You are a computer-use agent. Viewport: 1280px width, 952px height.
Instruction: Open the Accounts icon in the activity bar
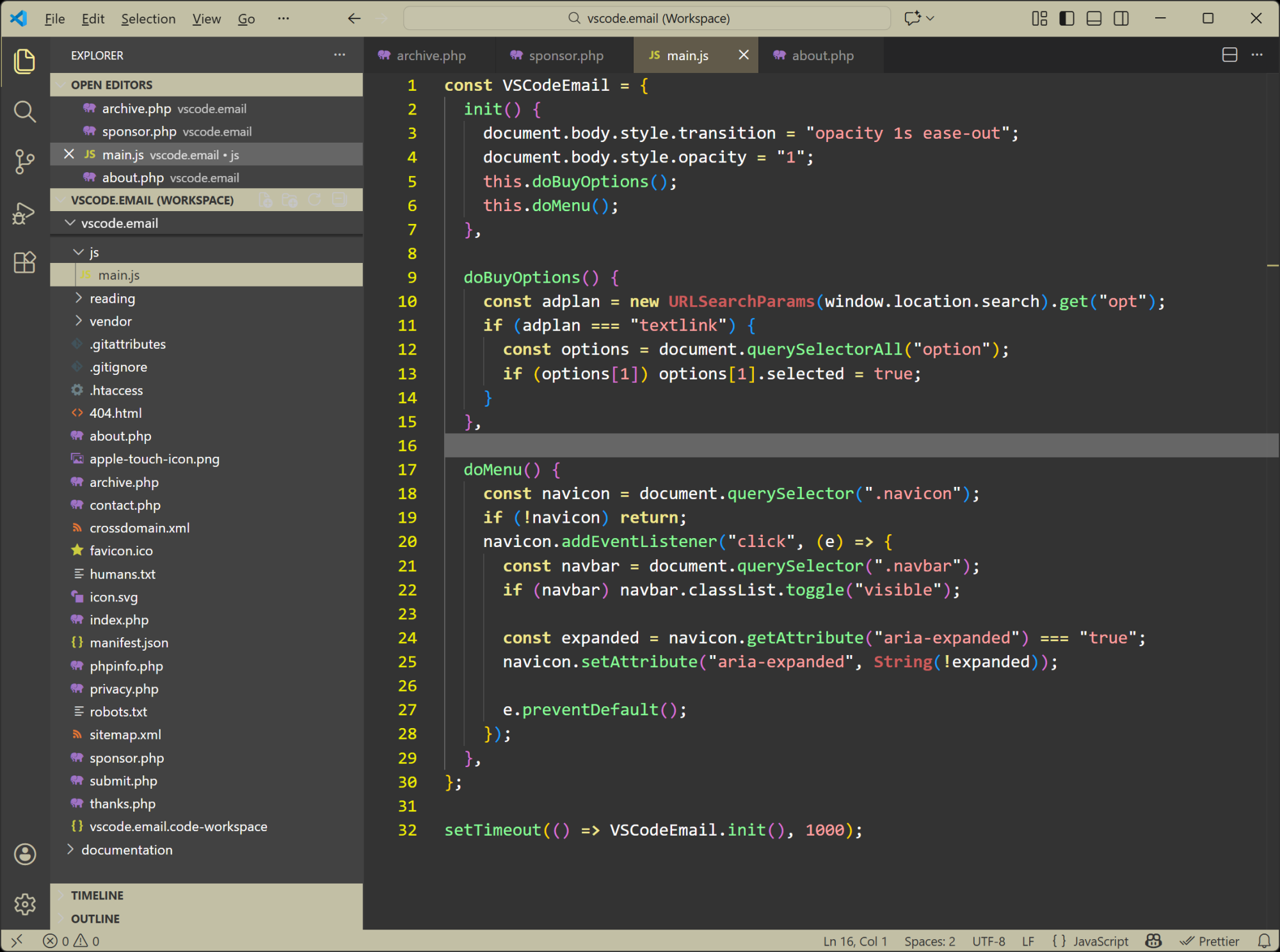(x=24, y=854)
